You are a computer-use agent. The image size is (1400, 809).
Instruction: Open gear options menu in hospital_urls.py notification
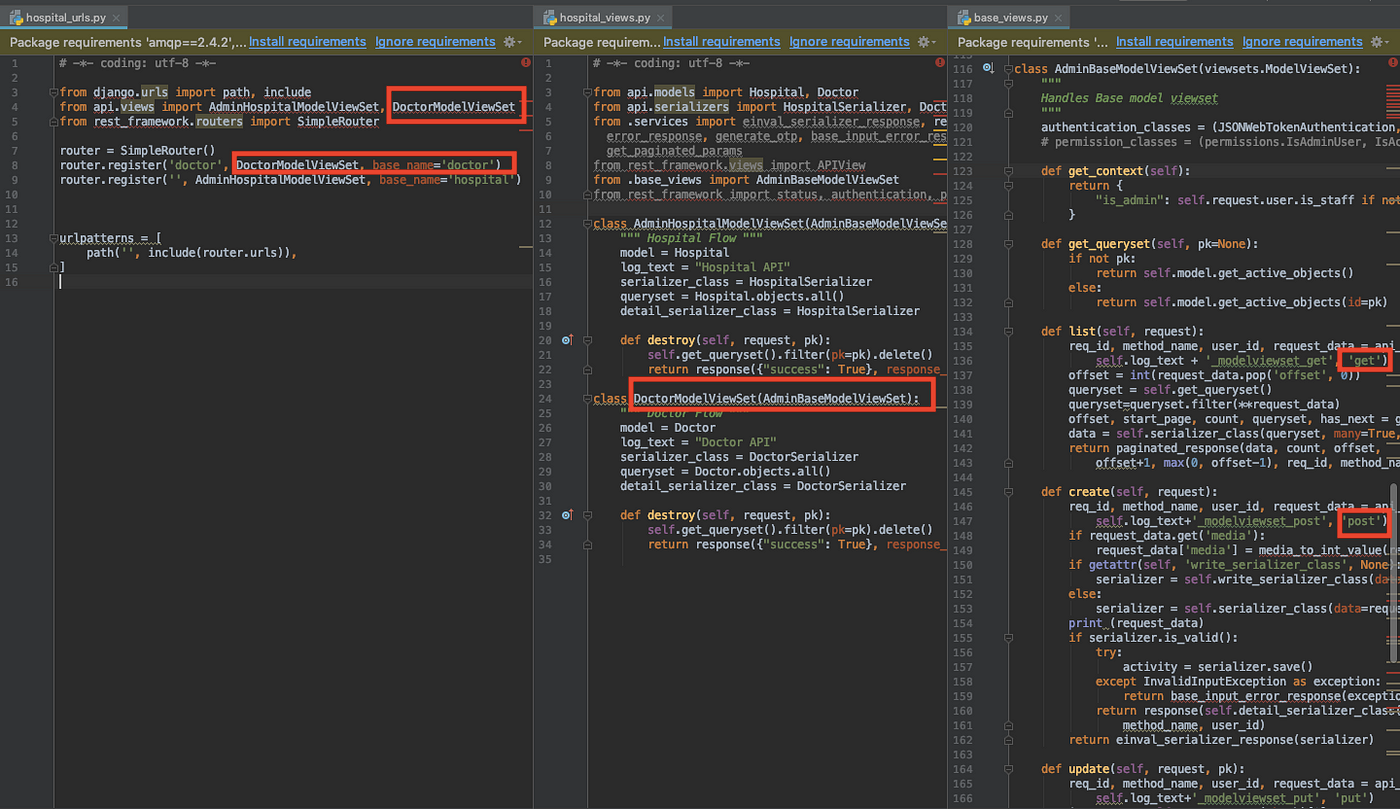click(x=511, y=42)
